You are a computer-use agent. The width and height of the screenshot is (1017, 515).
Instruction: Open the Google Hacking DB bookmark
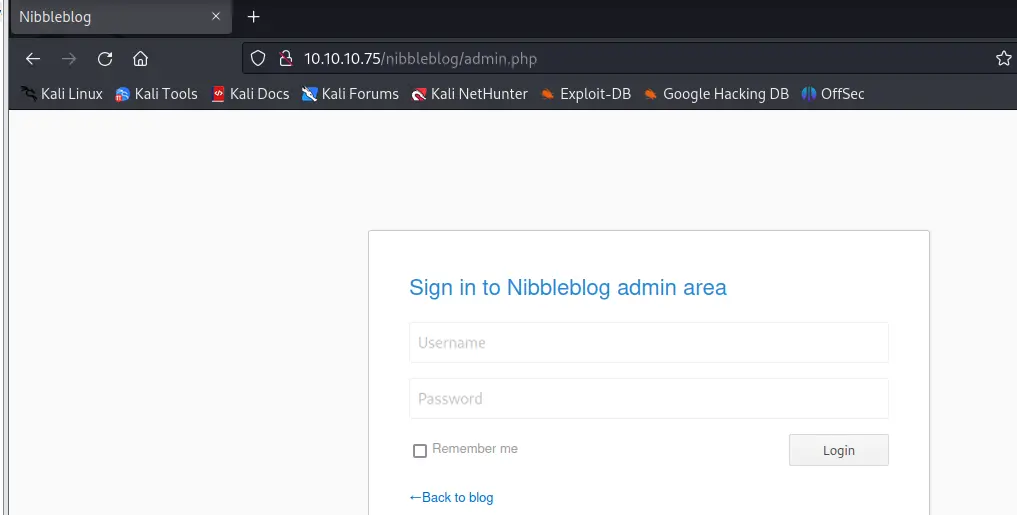click(x=716, y=94)
